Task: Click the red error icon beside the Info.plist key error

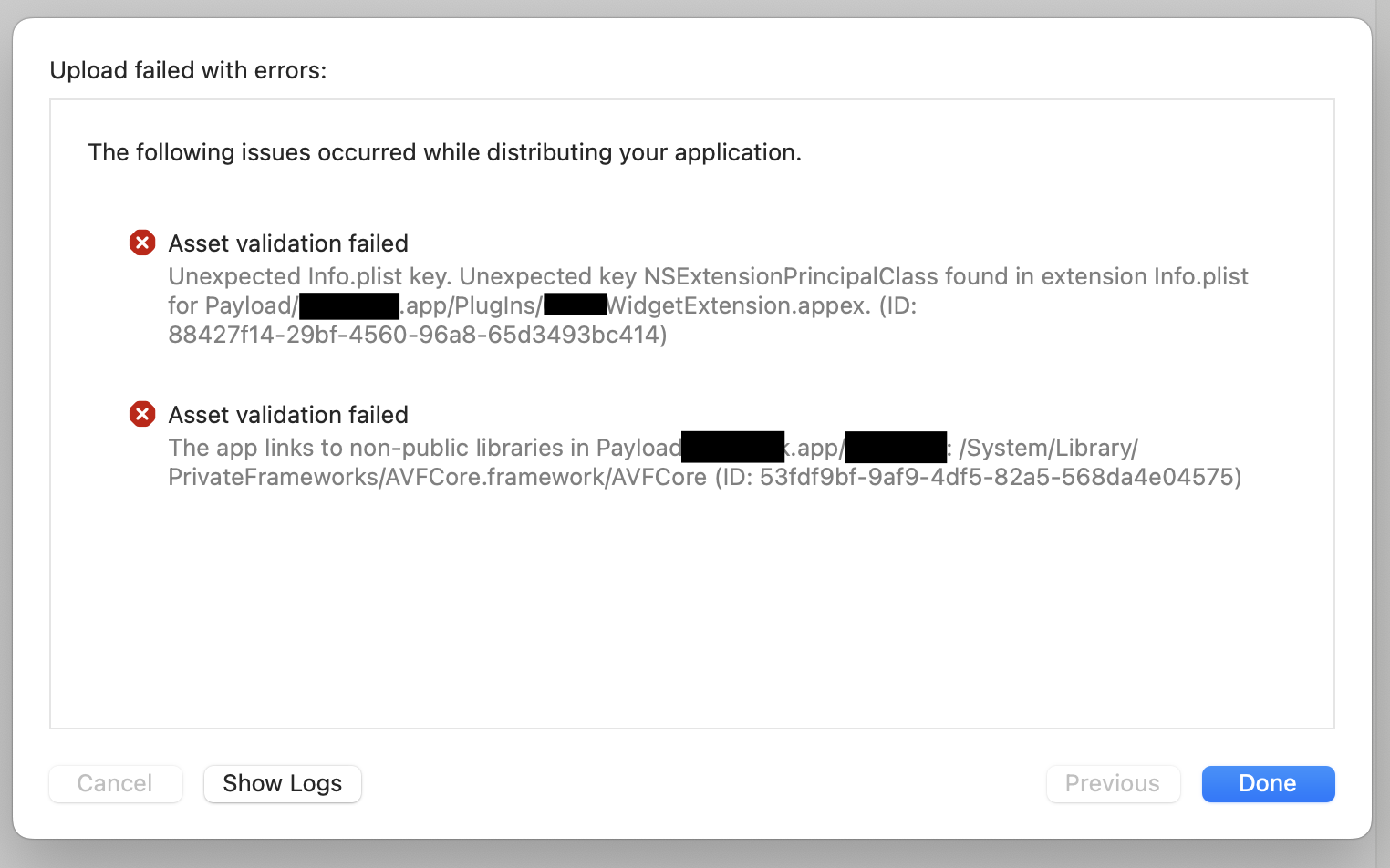Action: tap(141, 243)
